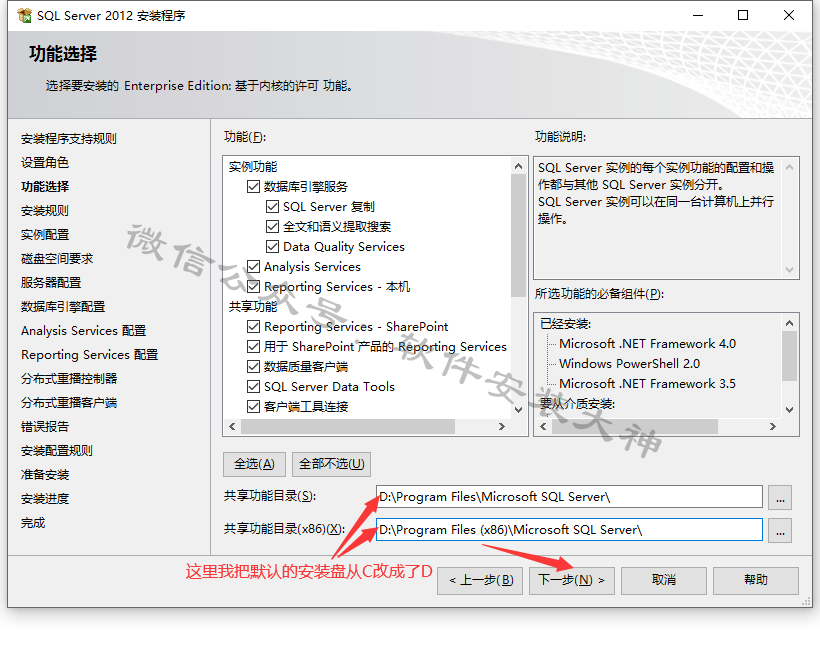Toggle the 数据库引擎服务 checkbox

(x=253, y=187)
